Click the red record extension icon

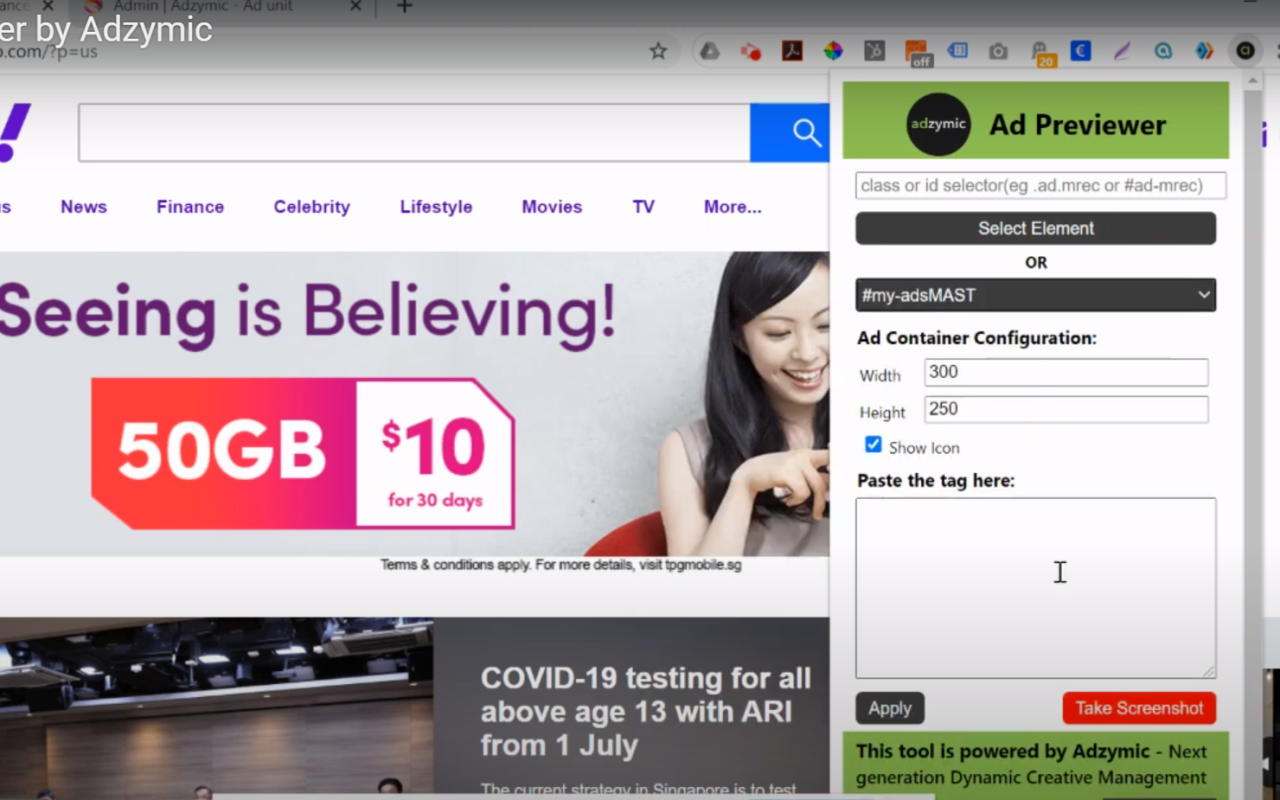pyautogui.click(x=751, y=51)
